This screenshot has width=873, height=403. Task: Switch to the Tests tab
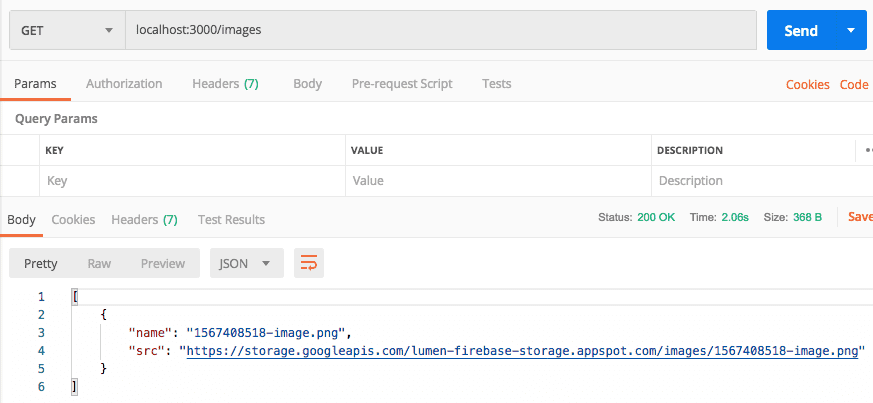pyautogui.click(x=497, y=84)
